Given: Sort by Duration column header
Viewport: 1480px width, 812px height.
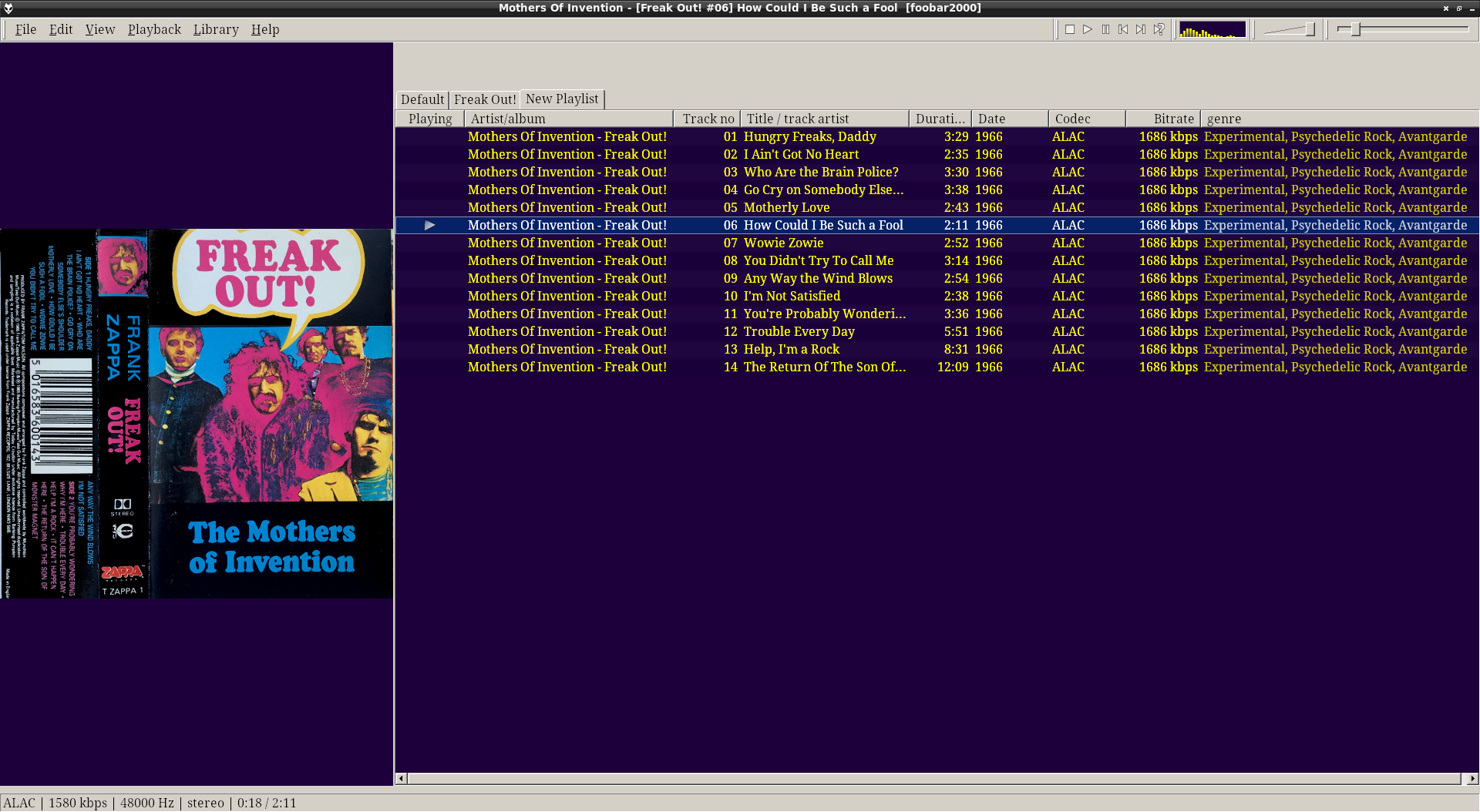Looking at the screenshot, I should click(x=940, y=119).
